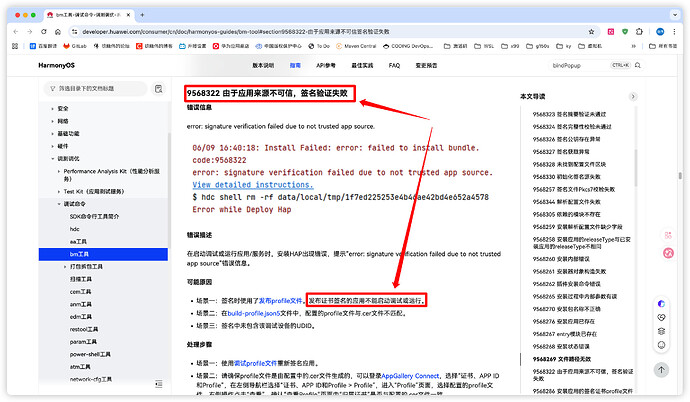Click the back-to-top arrow button
Screen dimensions: 690x402
[x=661, y=370]
